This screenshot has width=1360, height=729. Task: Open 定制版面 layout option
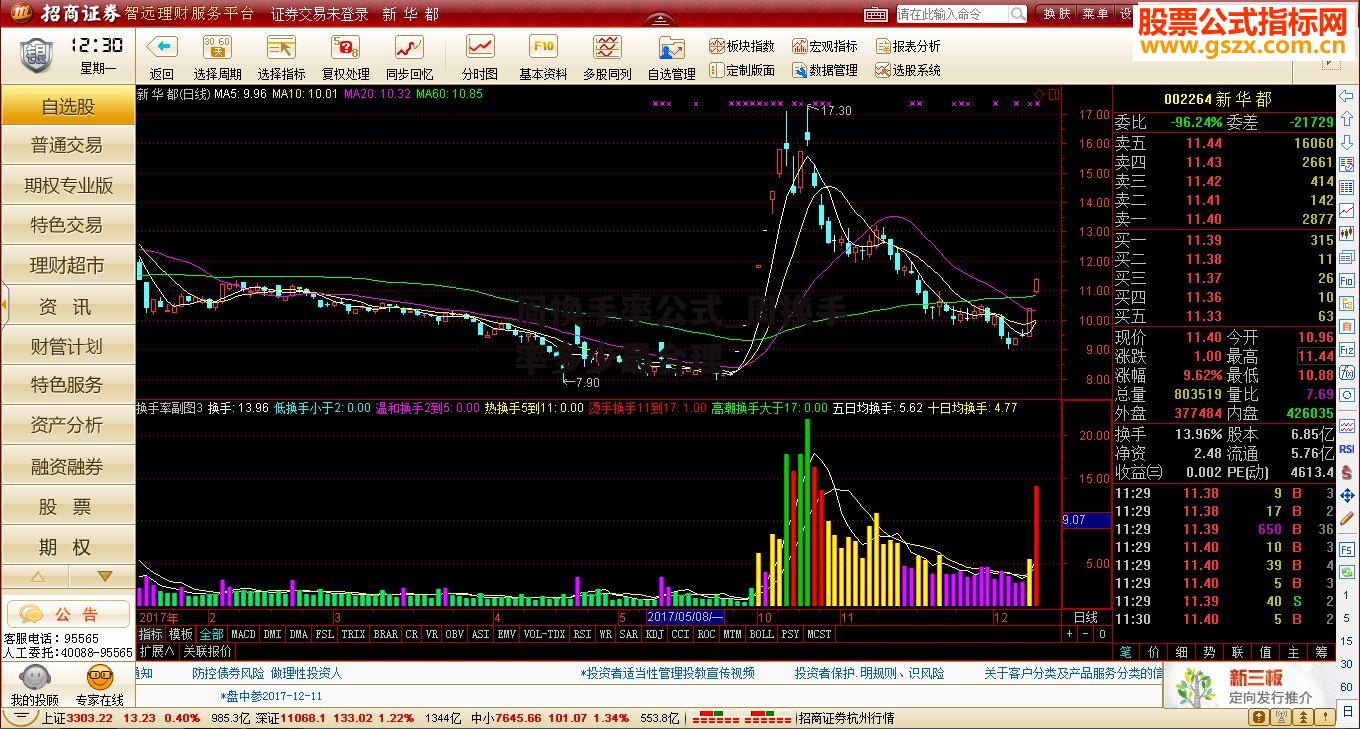click(742, 70)
